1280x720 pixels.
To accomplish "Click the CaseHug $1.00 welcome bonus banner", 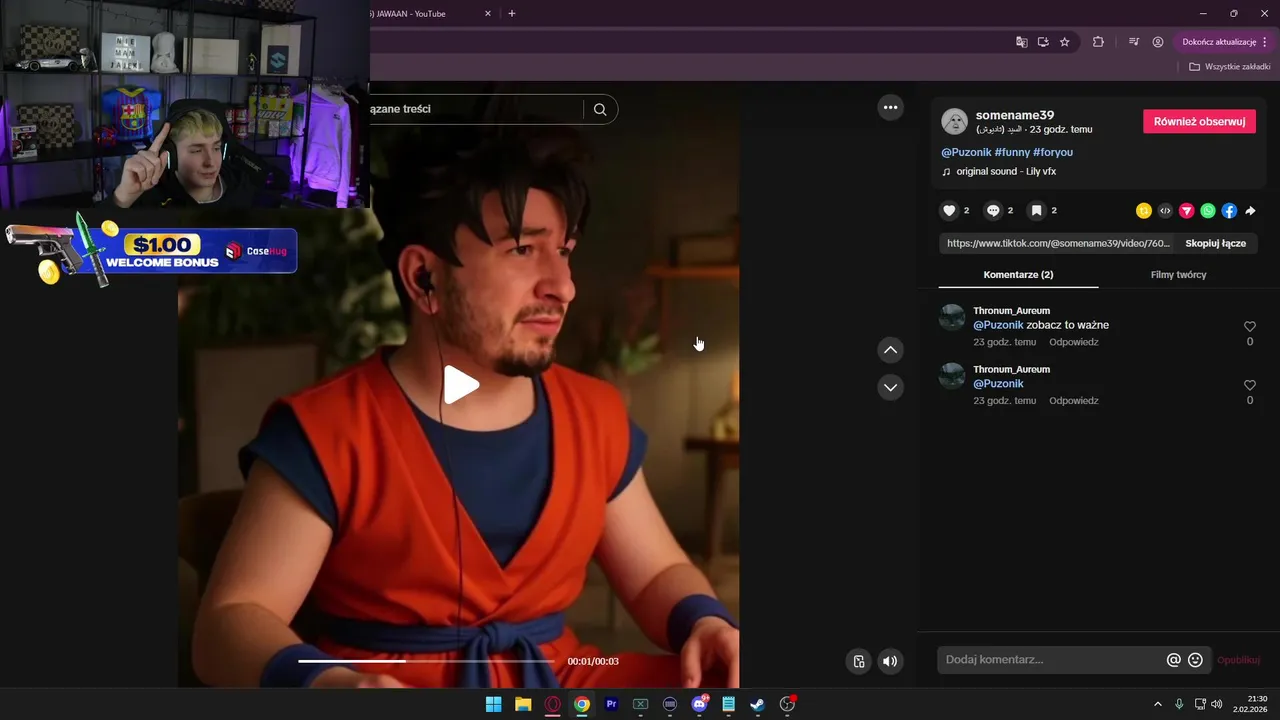I will pyautogui.click(x=150, y=250).
